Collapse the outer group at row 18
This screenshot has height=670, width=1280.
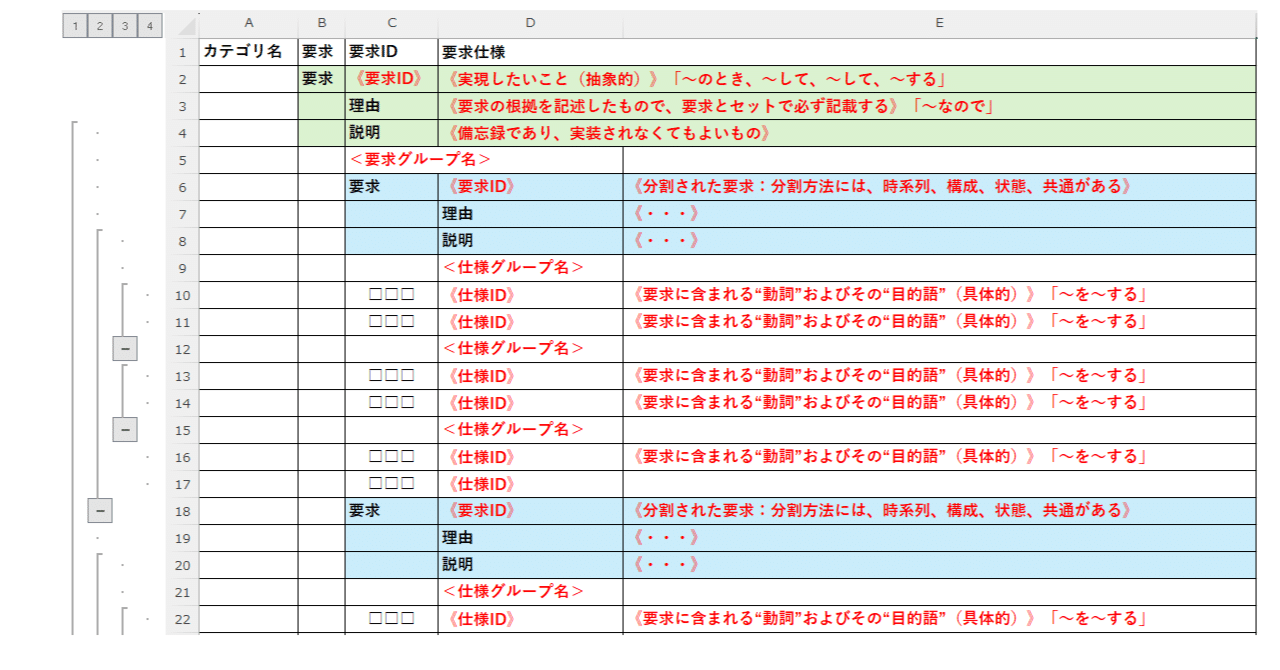(100, 510)
